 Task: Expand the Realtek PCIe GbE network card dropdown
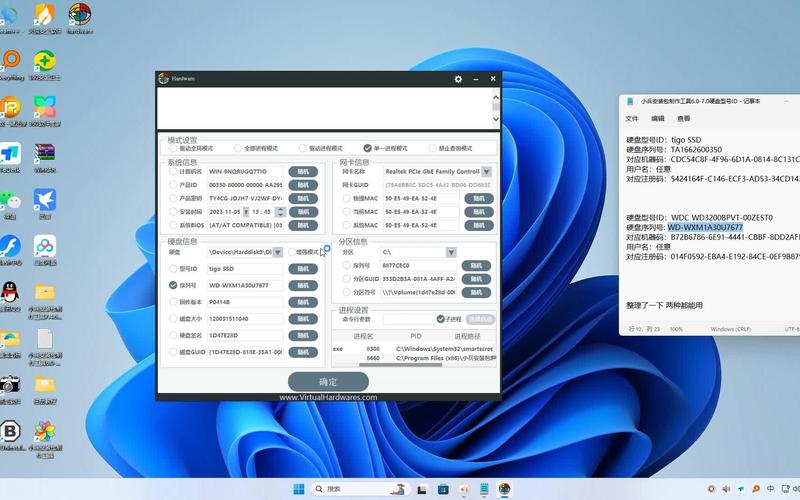(486, 172)
